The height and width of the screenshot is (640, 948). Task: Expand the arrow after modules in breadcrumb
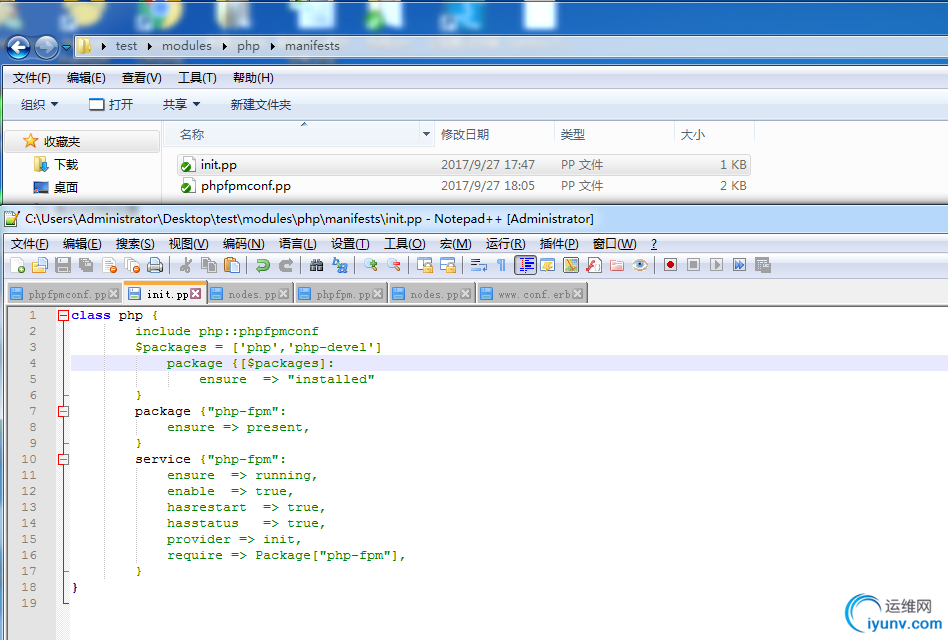[x=224, y=47]
